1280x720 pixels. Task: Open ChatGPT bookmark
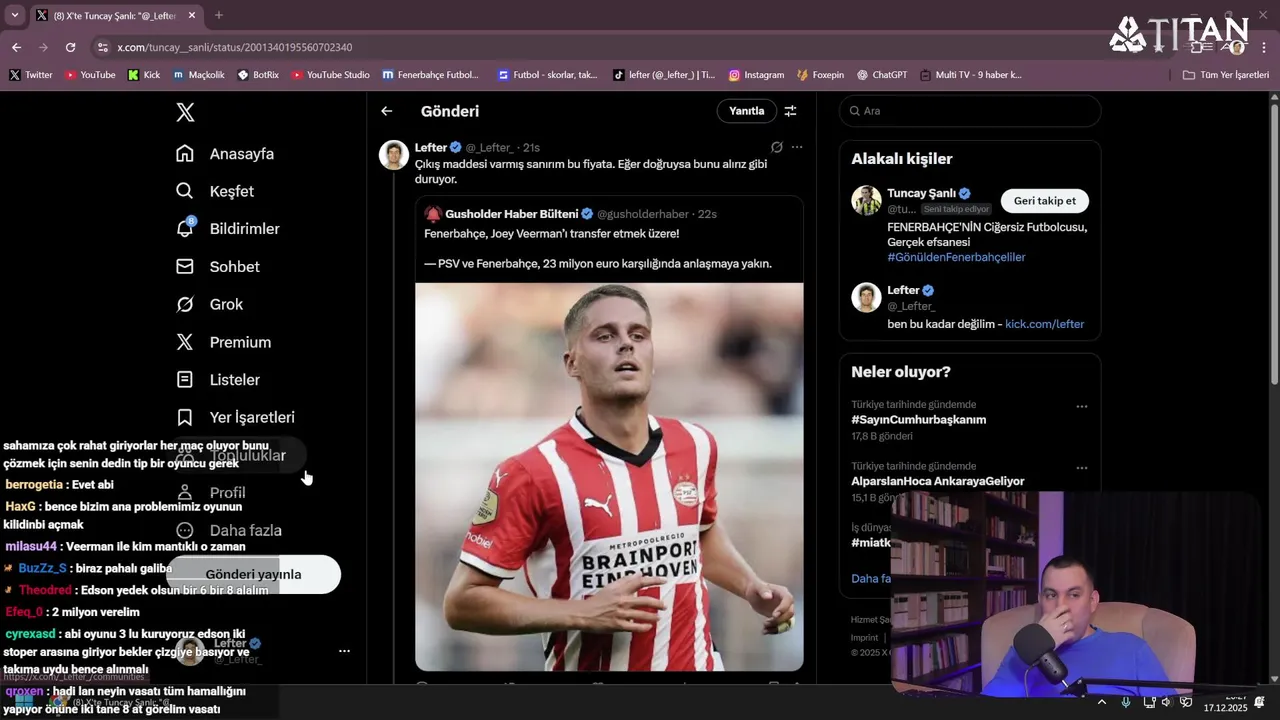pos(882,75)
